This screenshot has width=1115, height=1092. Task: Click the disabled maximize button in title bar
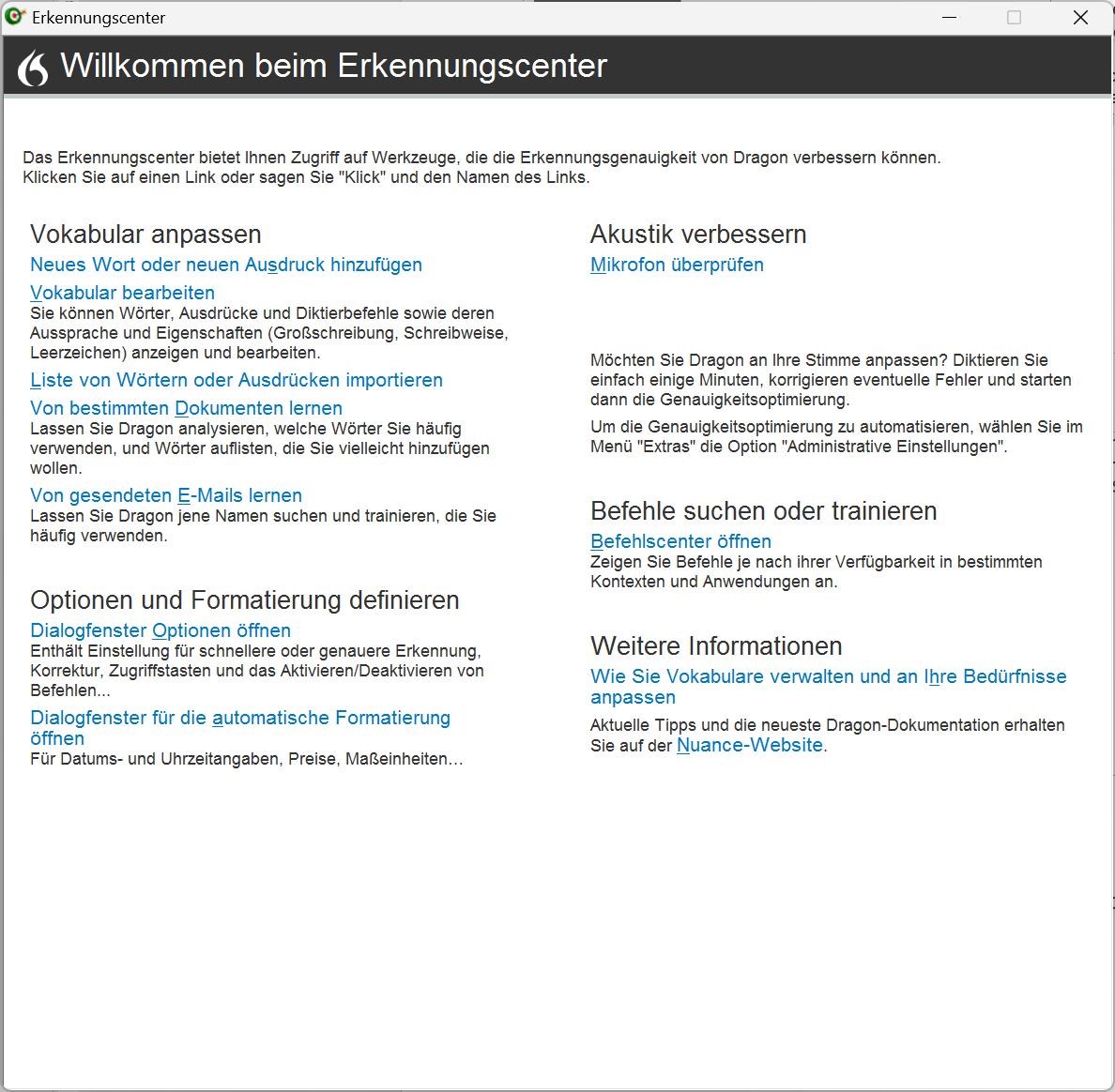pos(1014,17)
